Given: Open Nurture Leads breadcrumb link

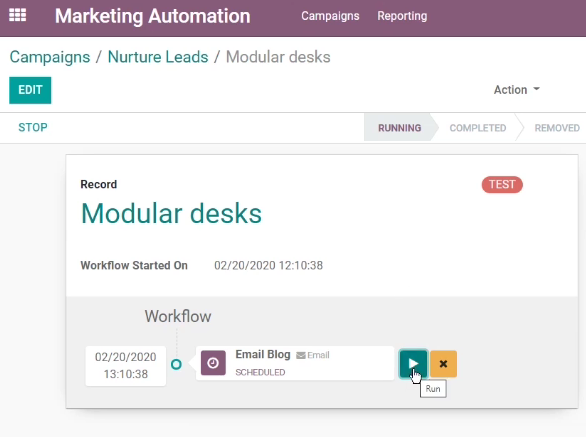Looking at the screenshot, I should point(158,57).
